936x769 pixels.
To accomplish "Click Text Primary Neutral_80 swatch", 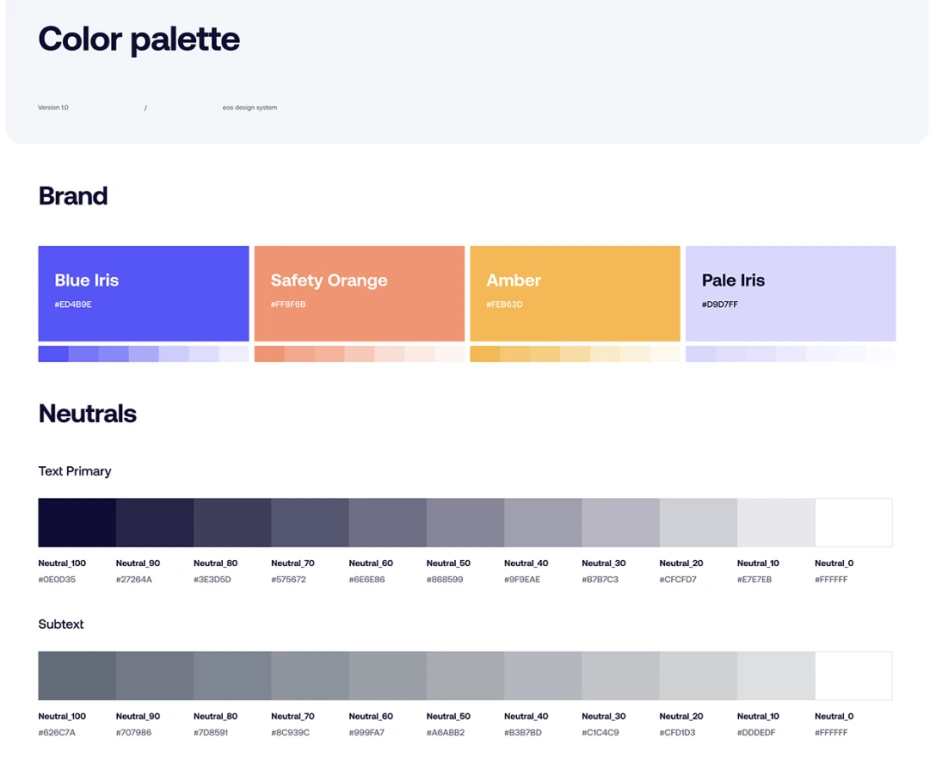I will pyautogui.click(x=232, y=522).
